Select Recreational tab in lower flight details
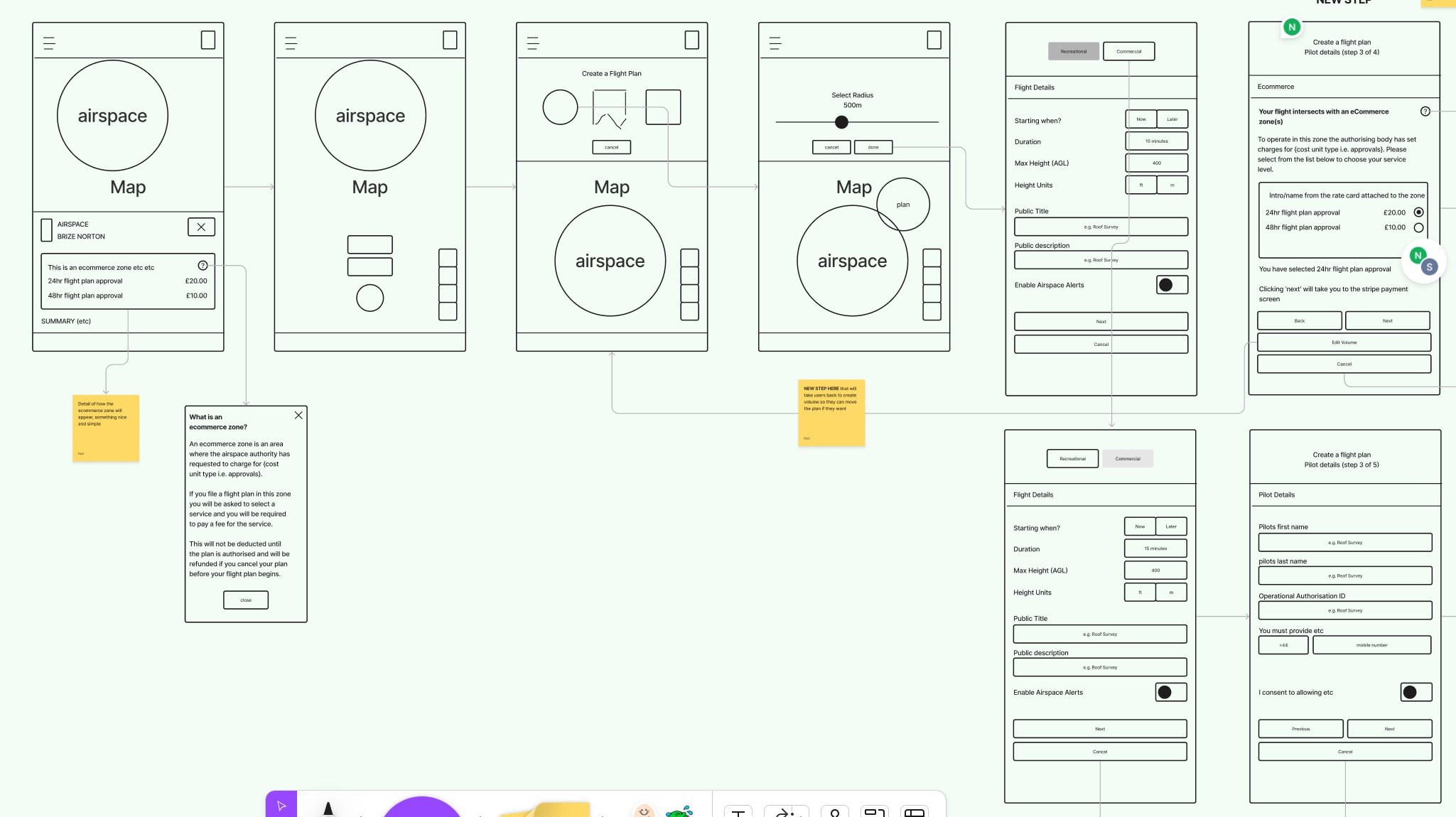Image resolution: width=1456 pixels, height=817 pixels. pos(1072,459)
